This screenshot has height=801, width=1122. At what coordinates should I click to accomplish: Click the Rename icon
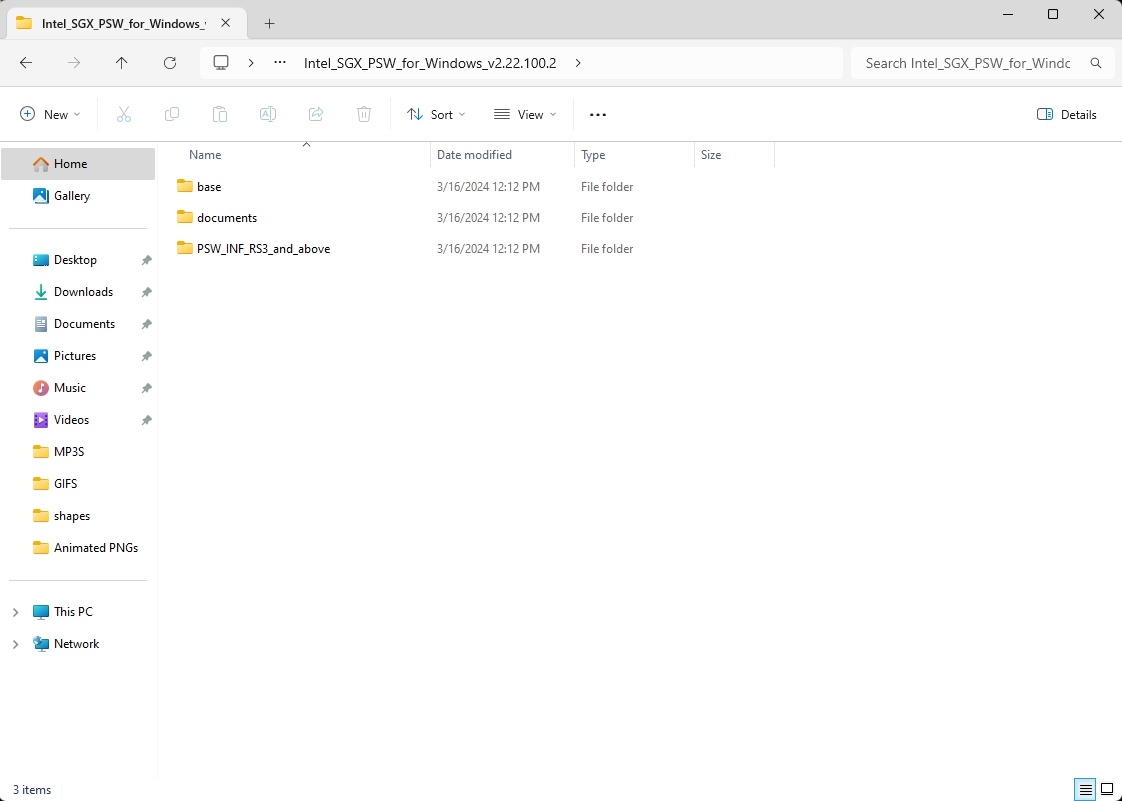coord(268,115)
